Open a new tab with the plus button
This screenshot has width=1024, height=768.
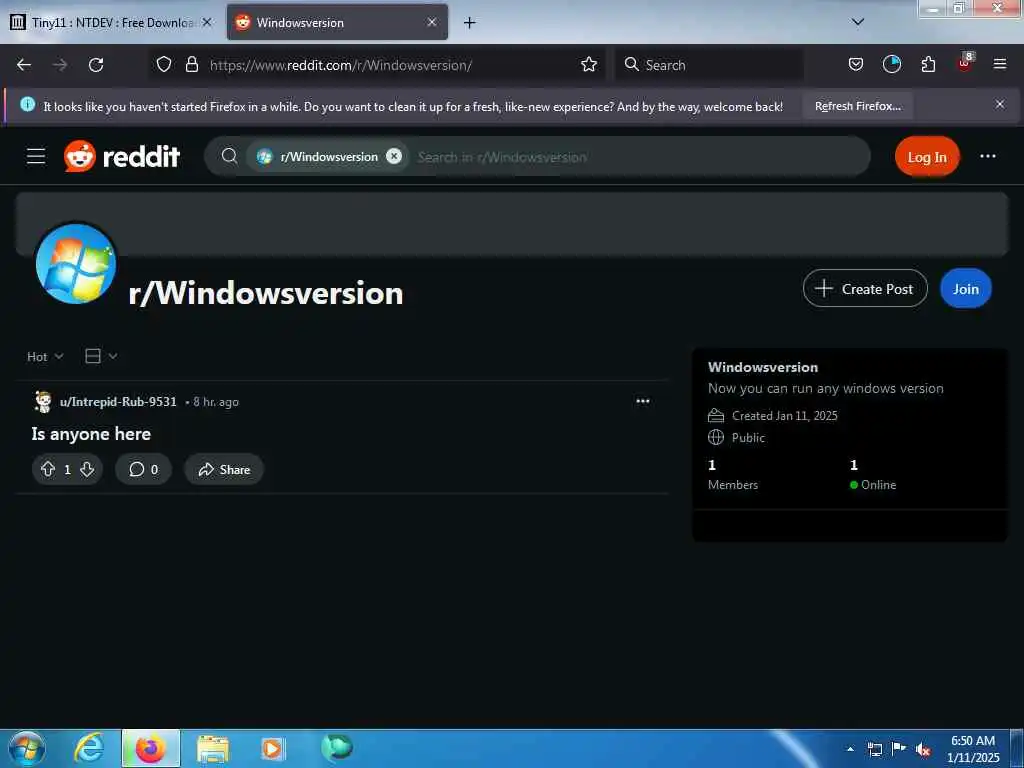pos(469,23)
